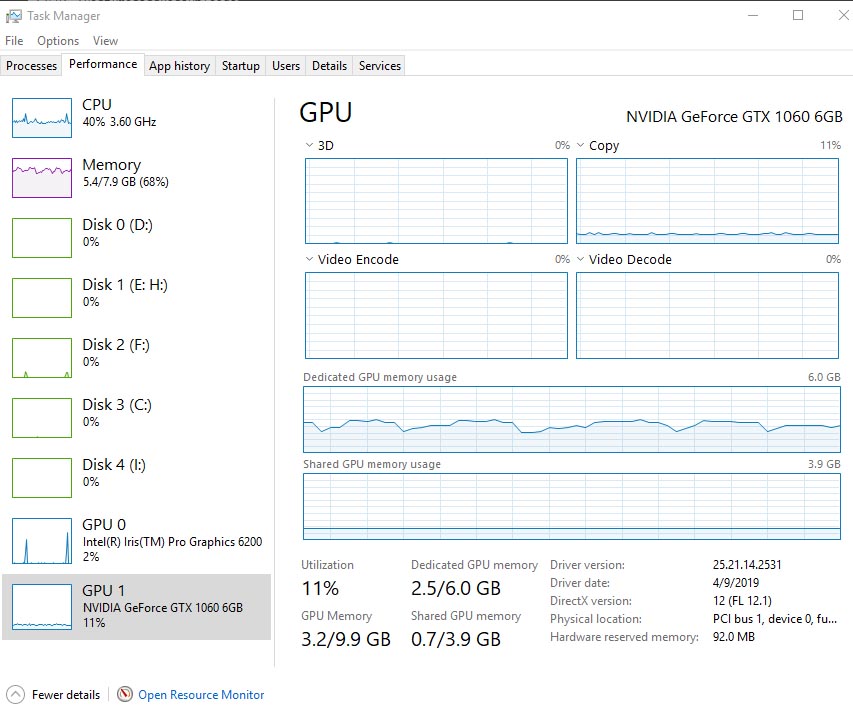Click the 3.2/9.9 GB GPU Memory value
The image size is (853, 711).
(x=346, y=639)
